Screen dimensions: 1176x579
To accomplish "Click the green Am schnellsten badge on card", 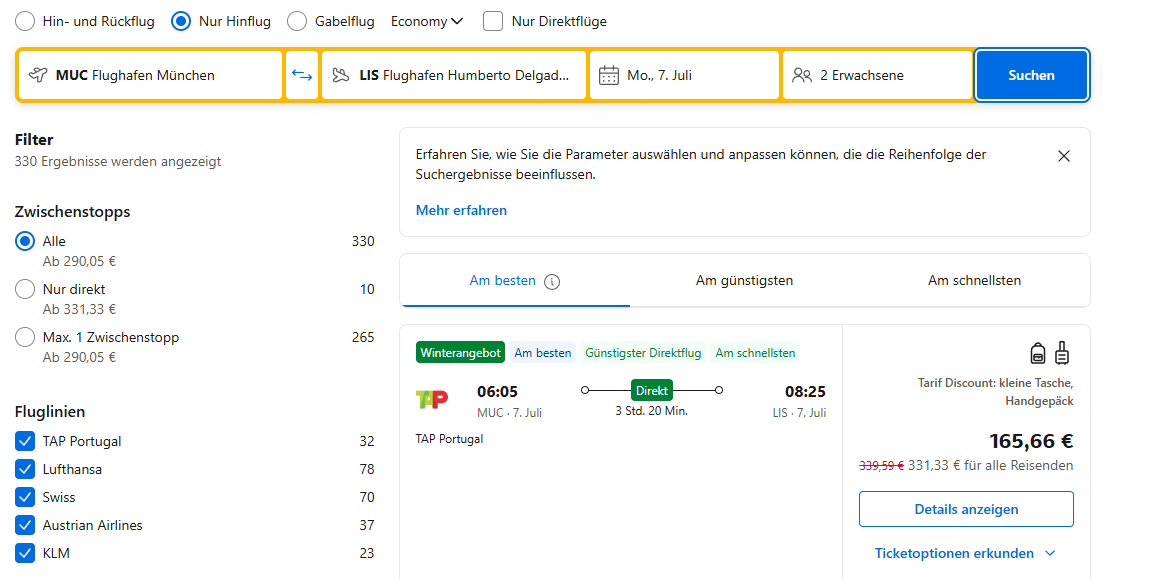I will click(755, 352).
